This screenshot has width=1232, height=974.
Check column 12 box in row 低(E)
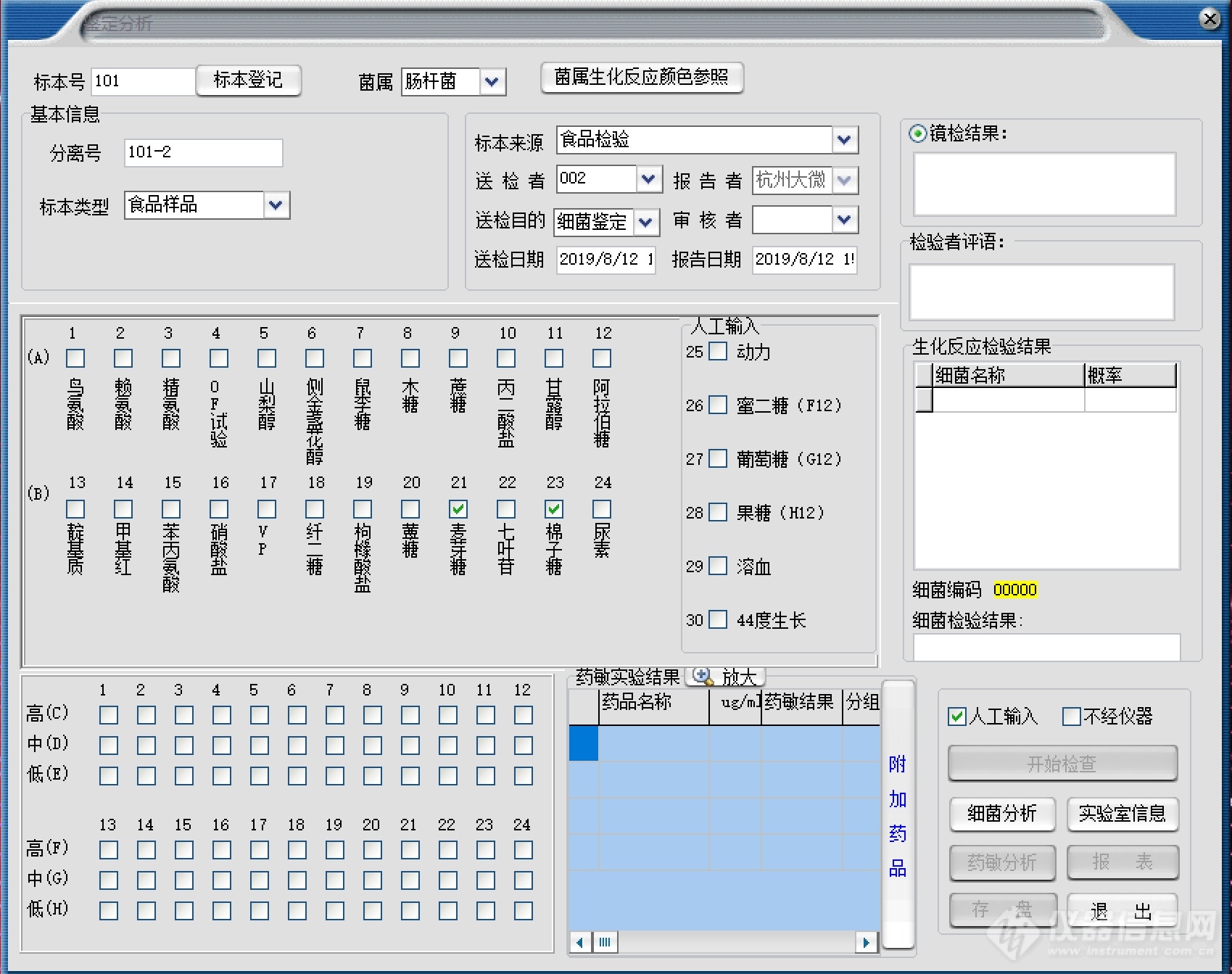coord(524,776)
